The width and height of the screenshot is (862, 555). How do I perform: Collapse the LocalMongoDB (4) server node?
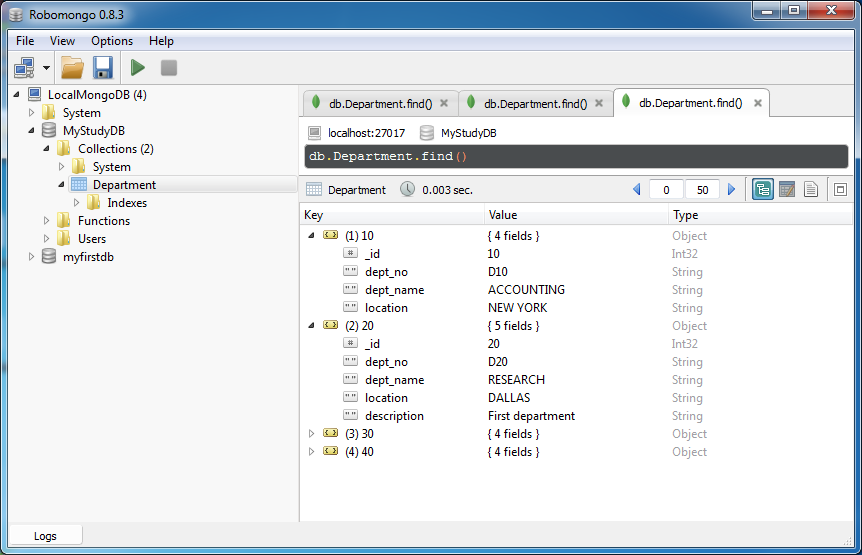pos(16,95)
